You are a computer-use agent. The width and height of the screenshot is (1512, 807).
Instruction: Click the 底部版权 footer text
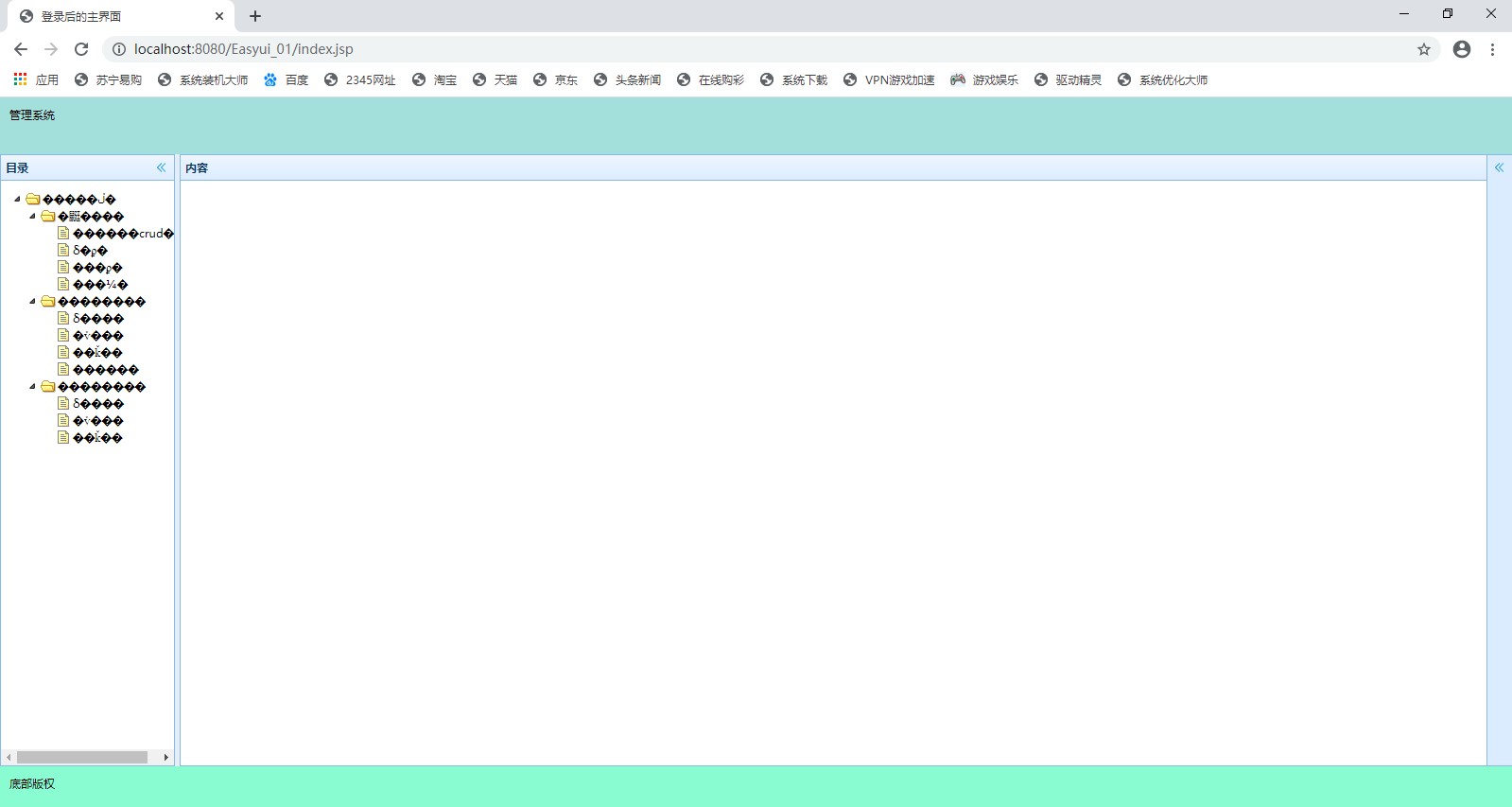(x=32, y=784)
